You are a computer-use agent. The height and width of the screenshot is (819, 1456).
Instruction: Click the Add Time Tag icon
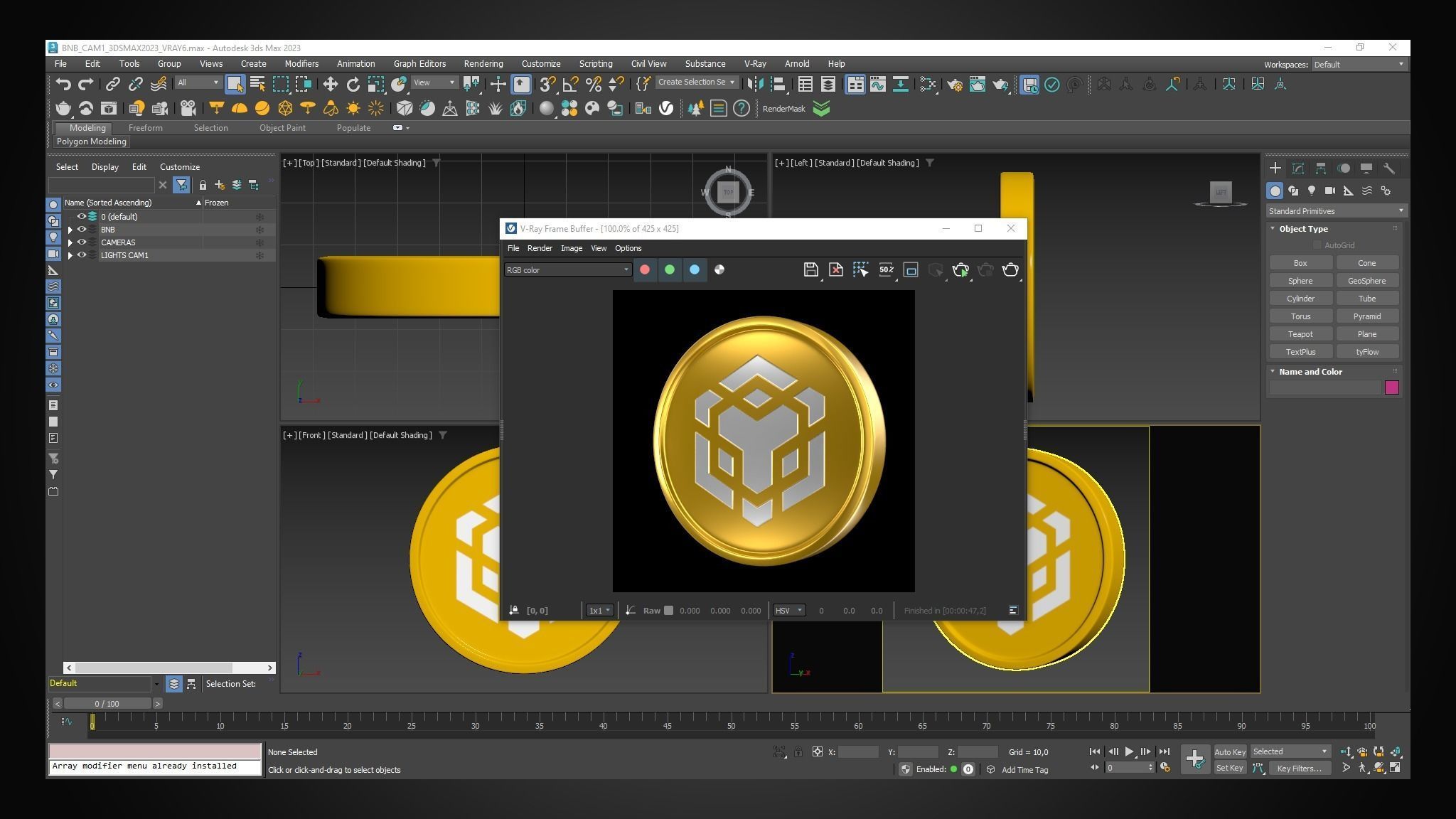coord(990,769)
